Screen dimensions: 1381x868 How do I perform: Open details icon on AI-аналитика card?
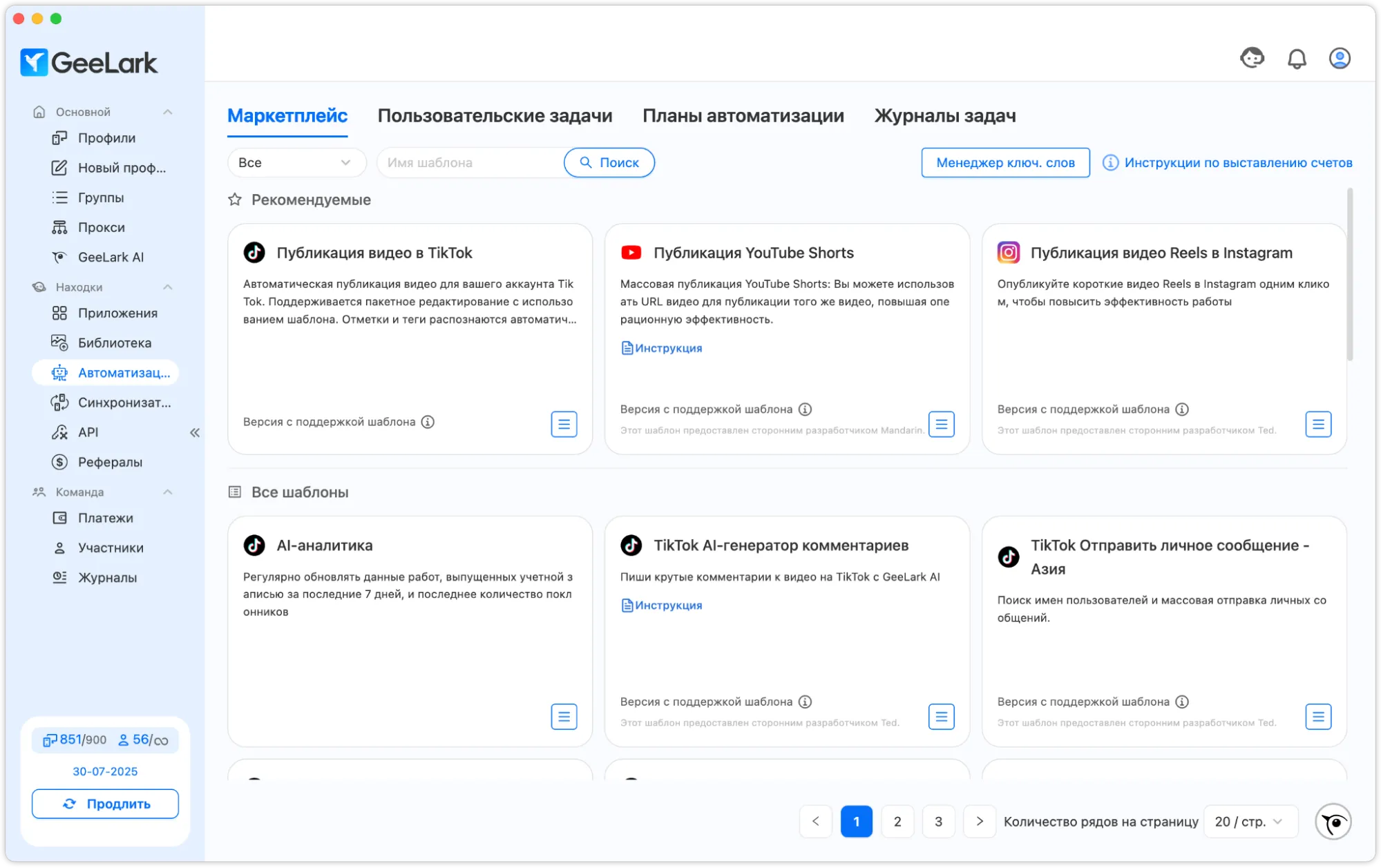[x=564, y=717]
